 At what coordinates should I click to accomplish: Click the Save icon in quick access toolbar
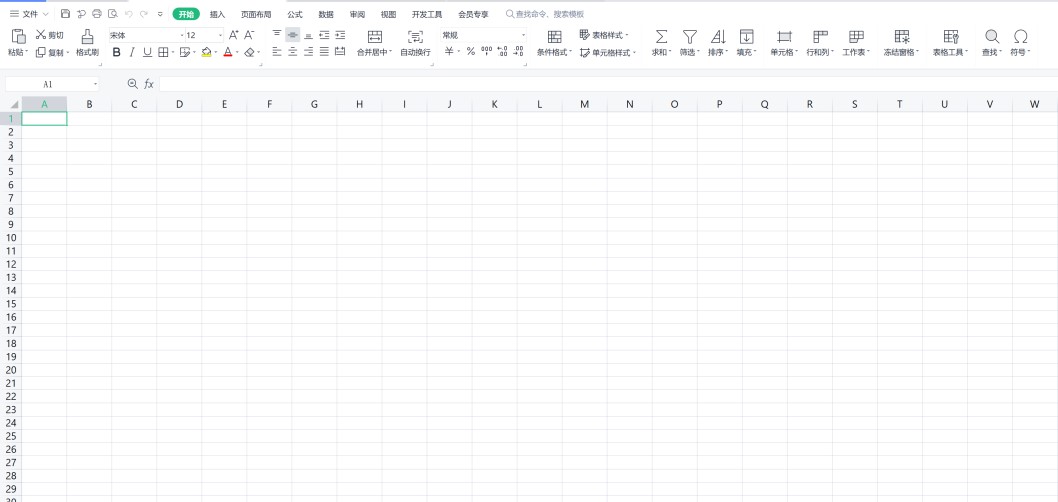click(65, 13)
